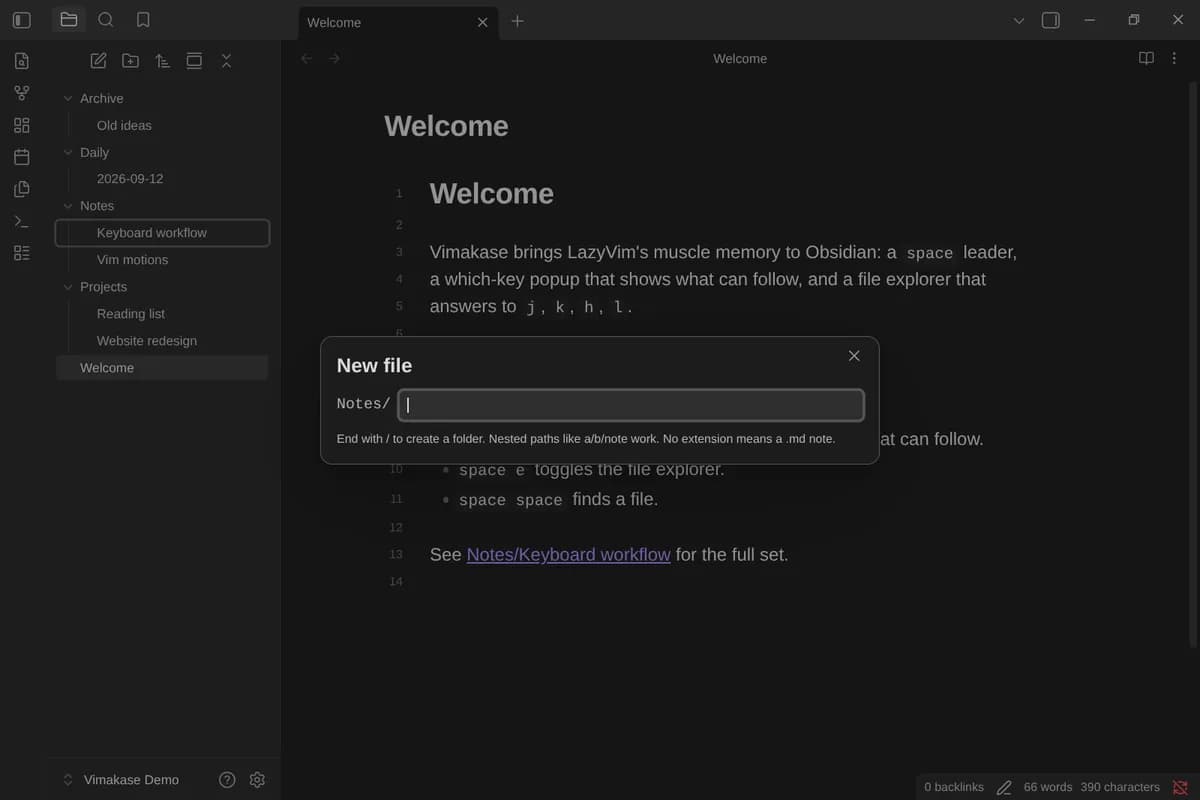Close the Welcome tab
The image size is (1200, 800).
(x=483, y=22)
